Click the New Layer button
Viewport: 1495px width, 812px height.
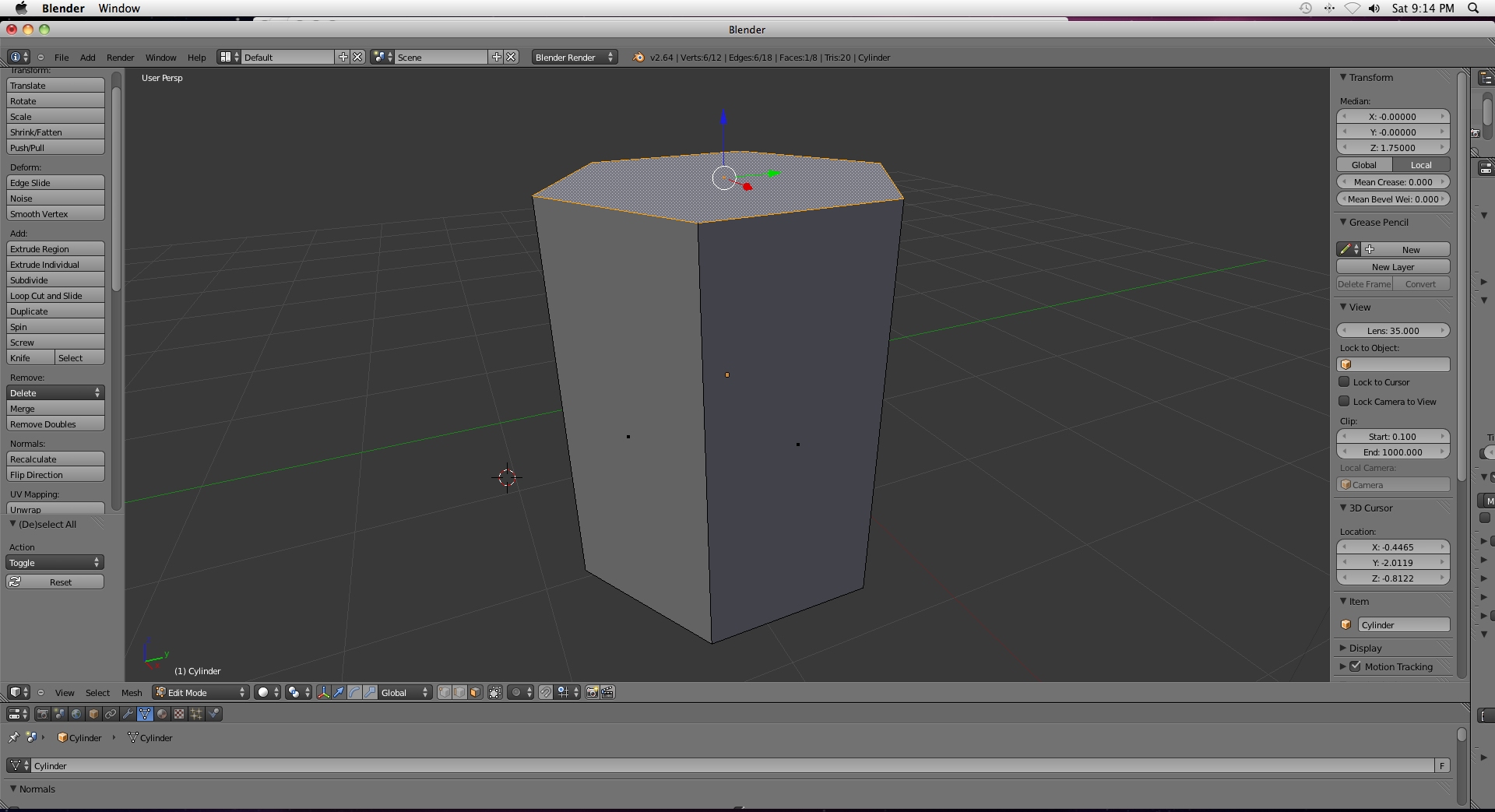(x=1393, y=266)
